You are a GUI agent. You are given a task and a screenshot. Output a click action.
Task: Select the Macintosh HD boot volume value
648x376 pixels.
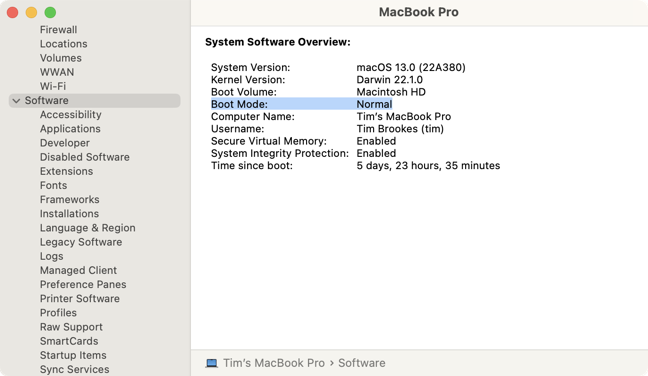[x=391, y=92]
